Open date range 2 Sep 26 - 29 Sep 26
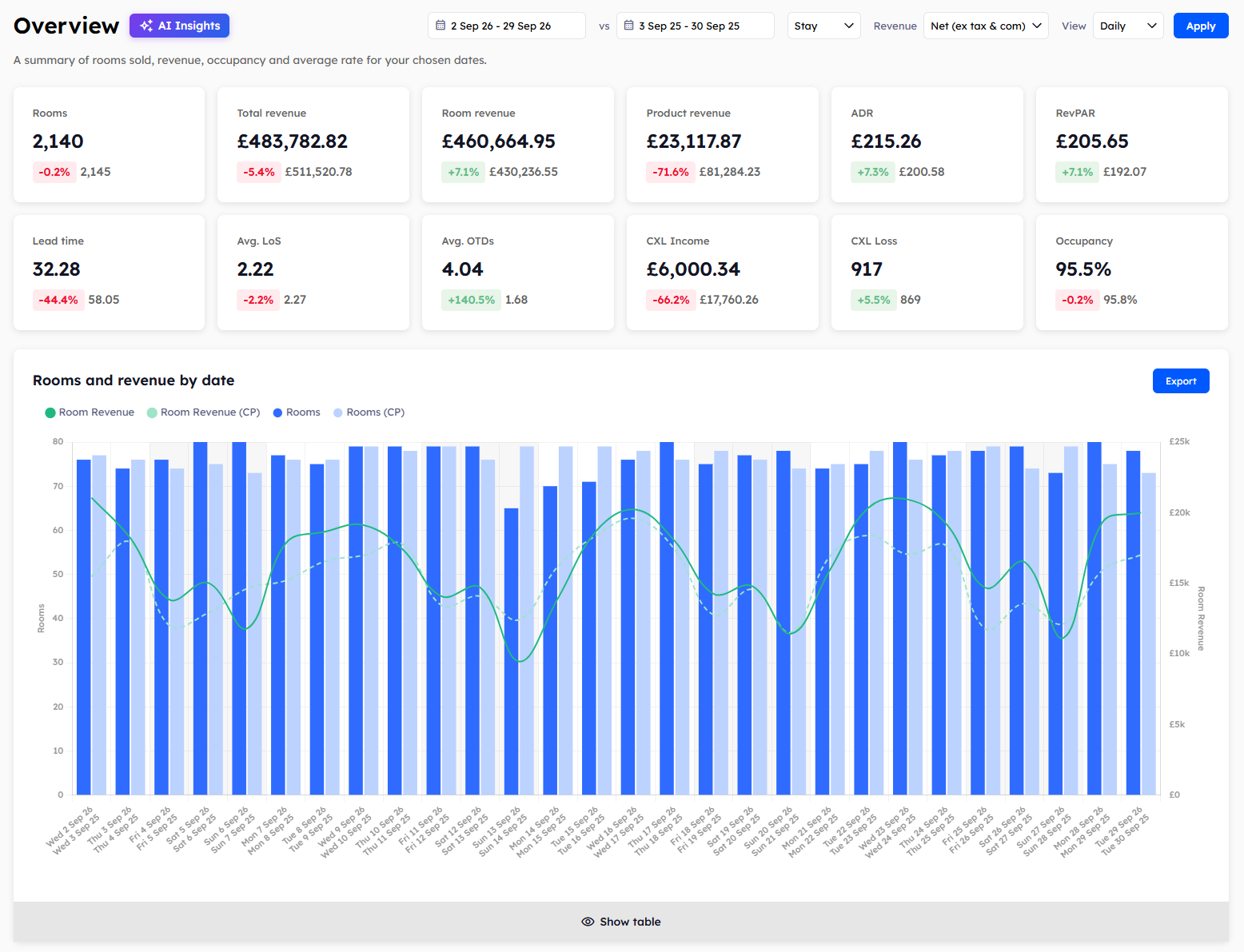The height and width of the screenshot is (952, 1244). (507, 26)
